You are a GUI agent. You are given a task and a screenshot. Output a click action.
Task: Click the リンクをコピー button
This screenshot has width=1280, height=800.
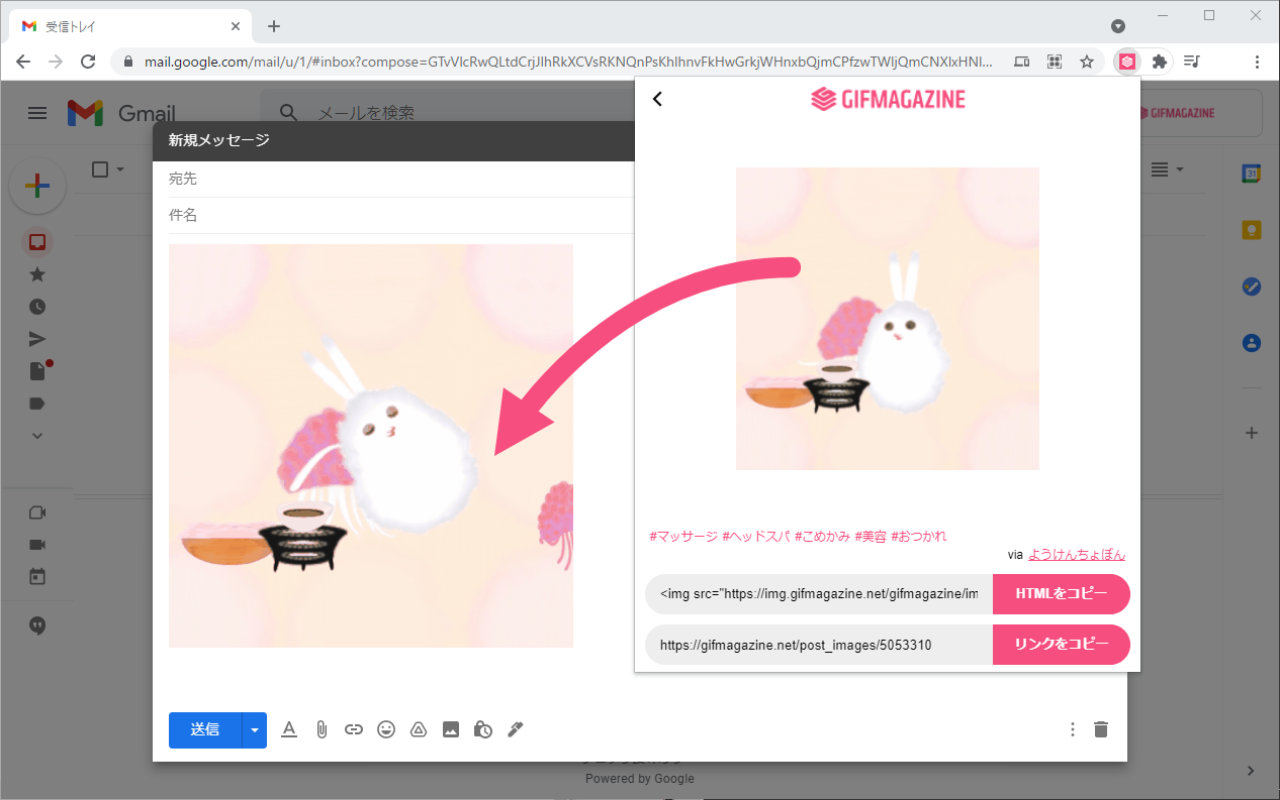(x=1061, y=645)
